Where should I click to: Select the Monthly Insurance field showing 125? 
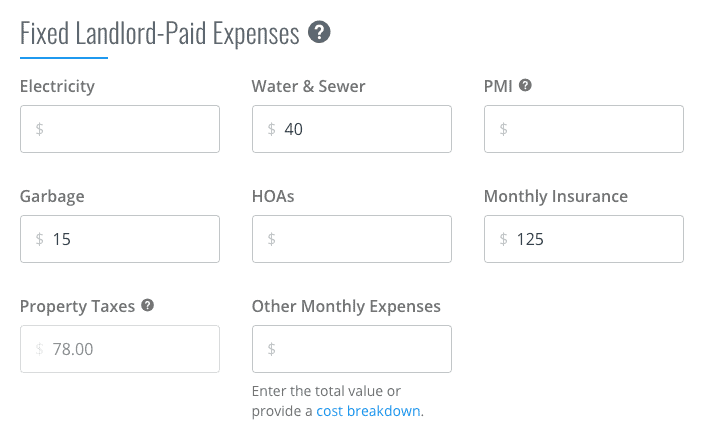point(584,239)
